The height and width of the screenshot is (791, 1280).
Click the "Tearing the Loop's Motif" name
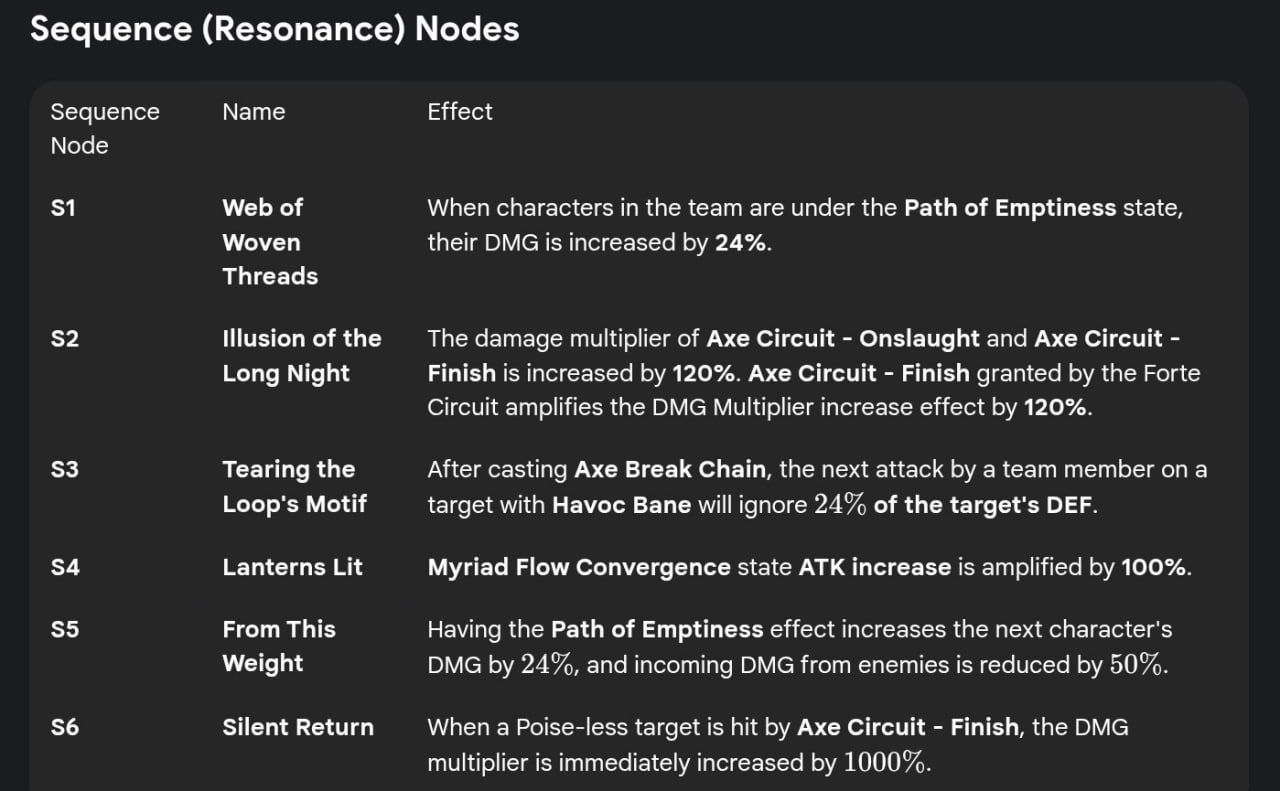click(x=294, y=487)
